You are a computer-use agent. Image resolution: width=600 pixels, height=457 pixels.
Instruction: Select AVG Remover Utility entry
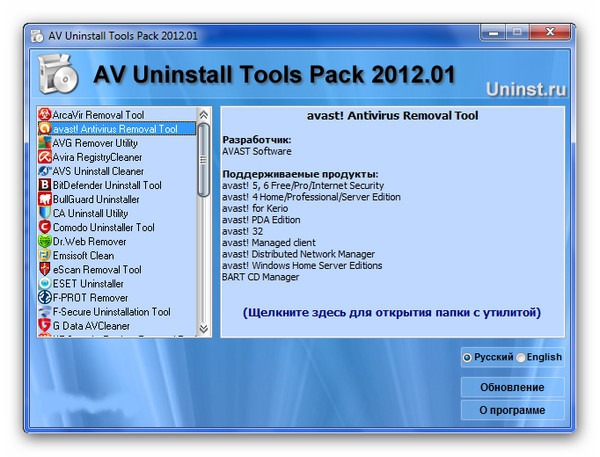click(x=117, y=143)
